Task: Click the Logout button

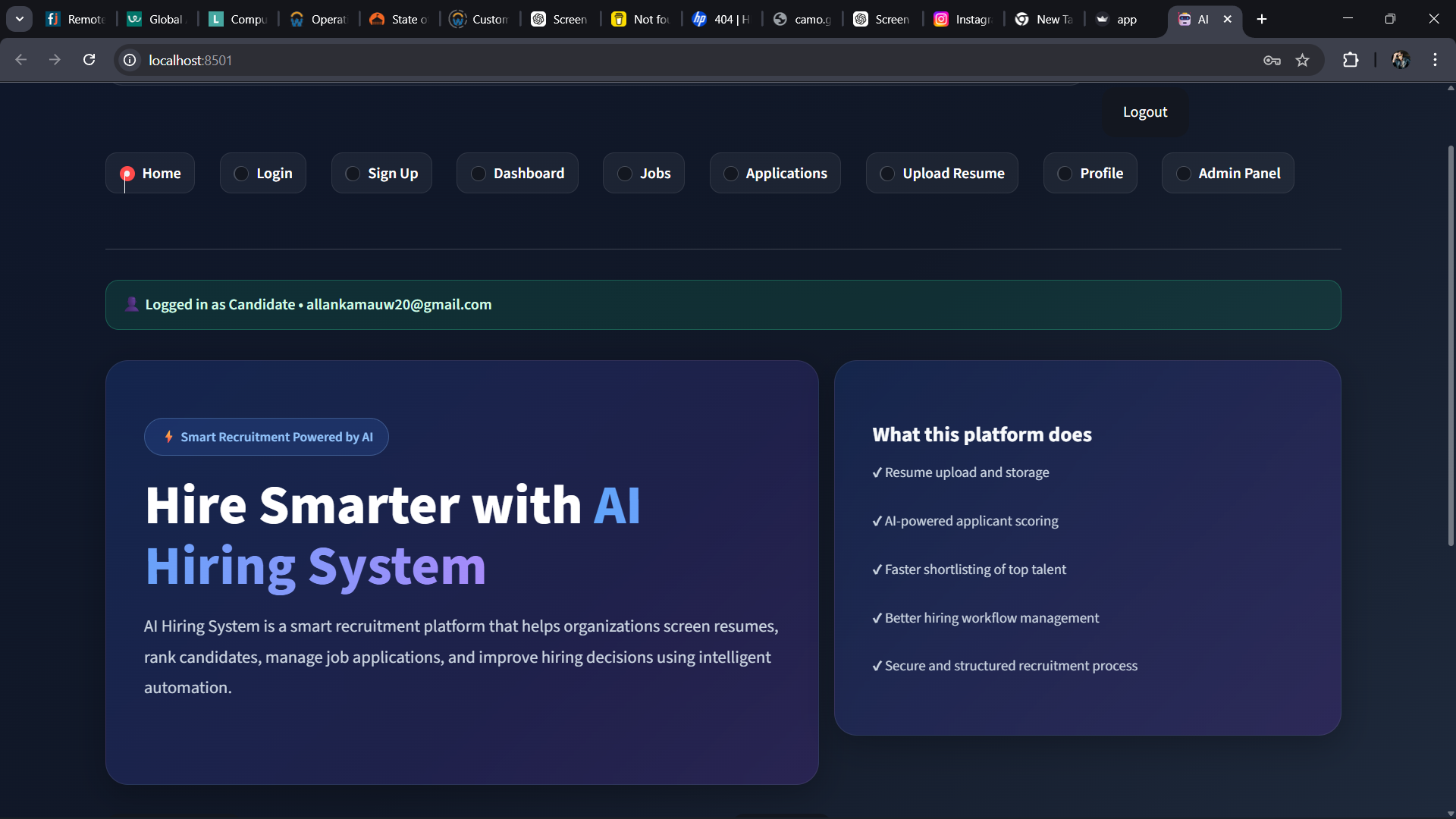Action: [x=1144, y=112]
